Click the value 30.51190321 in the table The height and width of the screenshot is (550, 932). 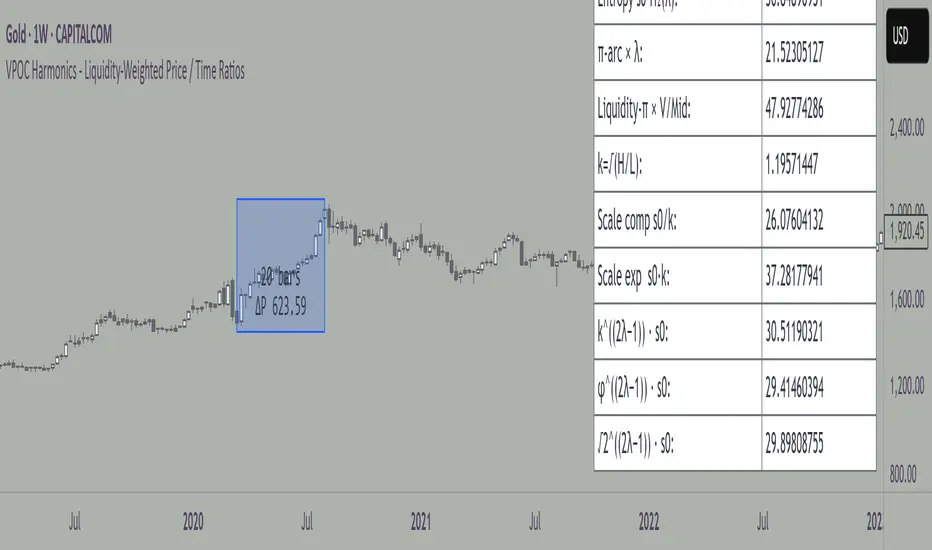pyautogui.click(x=818, y=332)
